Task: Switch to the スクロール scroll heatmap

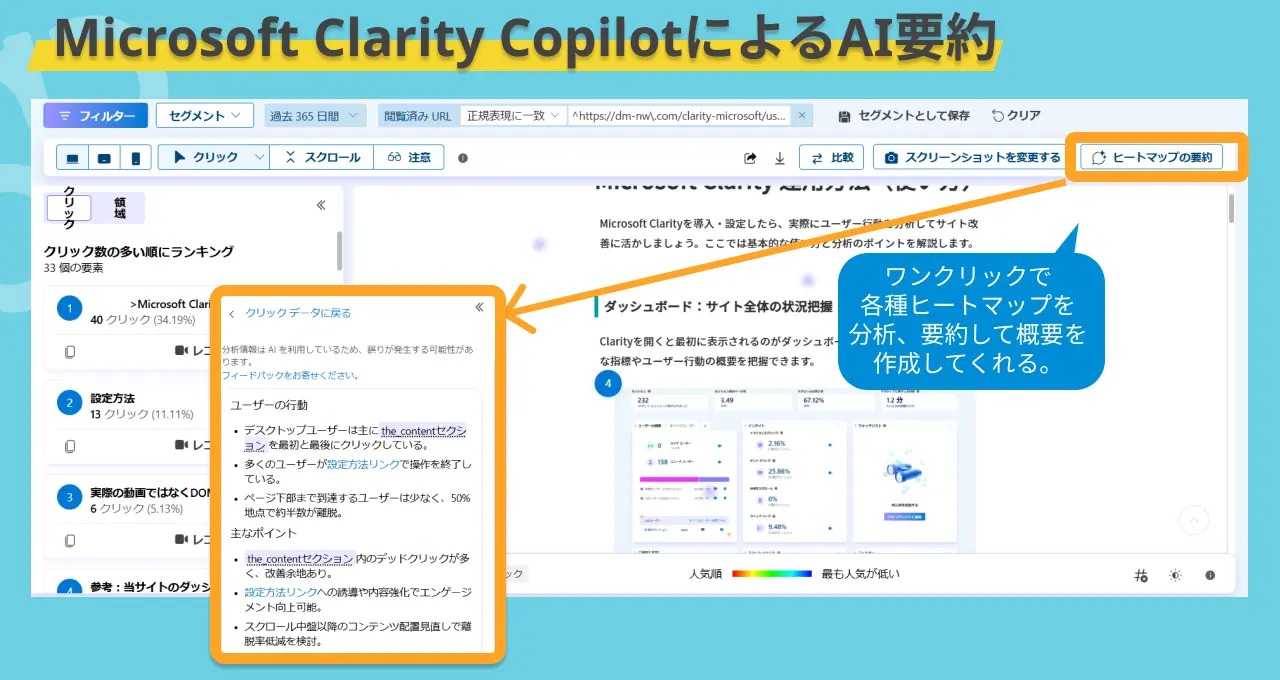Action: coord(322,158)
